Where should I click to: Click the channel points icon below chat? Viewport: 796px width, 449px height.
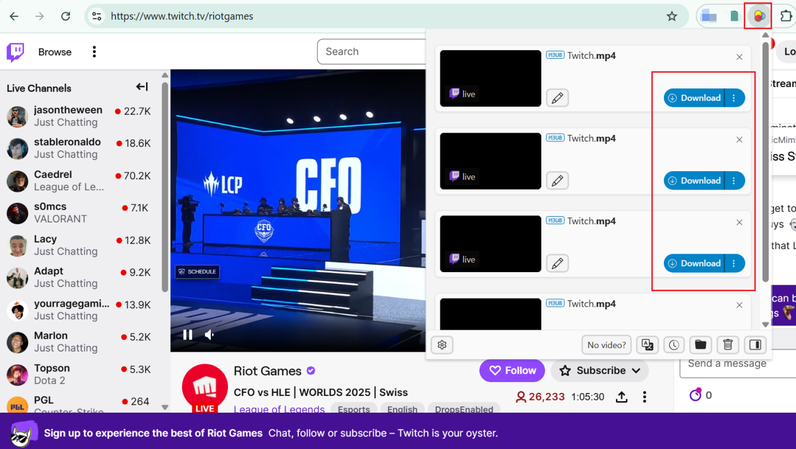(x=695, y=395)
